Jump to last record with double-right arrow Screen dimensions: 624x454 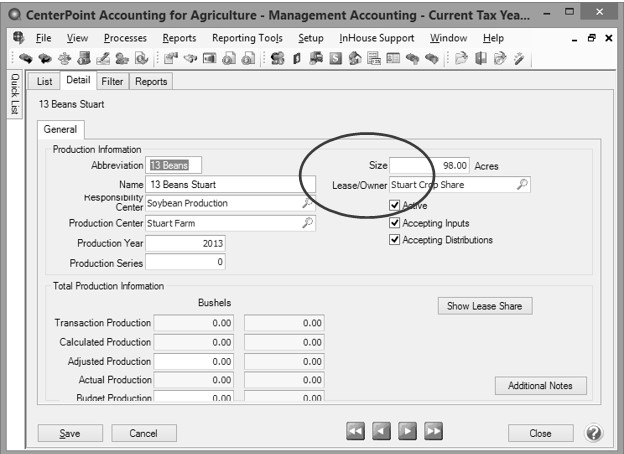pyautogui.click(x=433, y=431)
